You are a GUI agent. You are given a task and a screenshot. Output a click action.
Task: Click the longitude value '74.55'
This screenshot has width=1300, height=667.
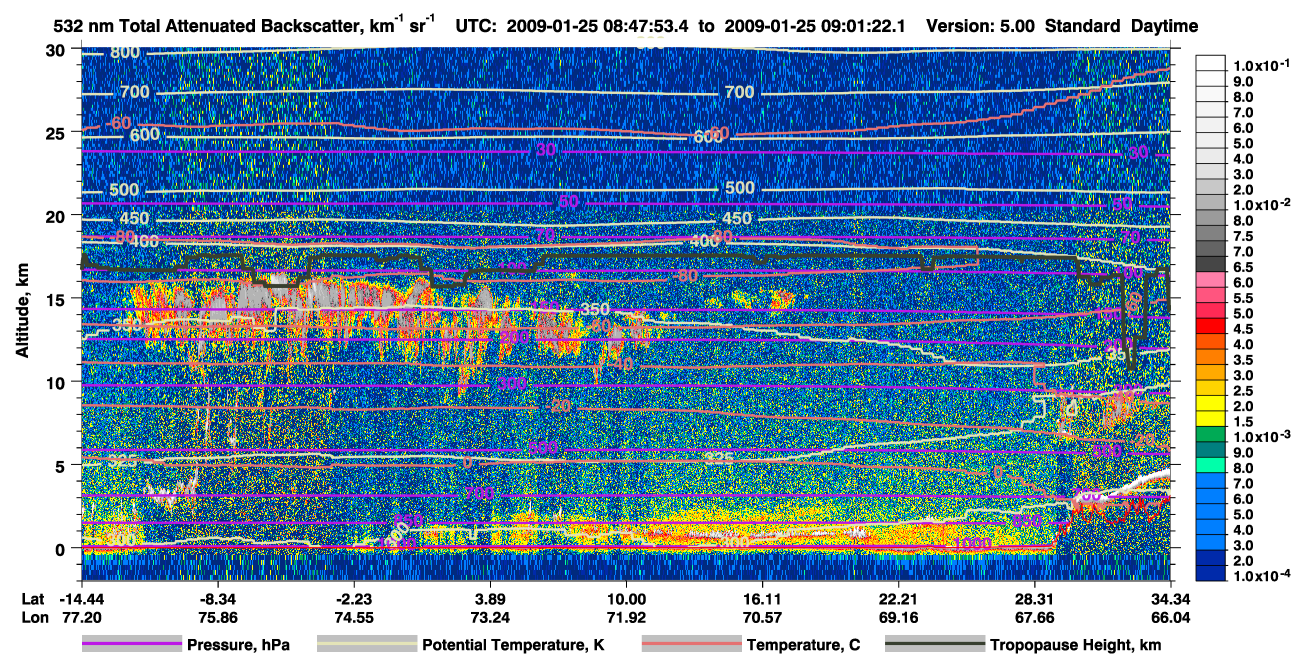354,617
